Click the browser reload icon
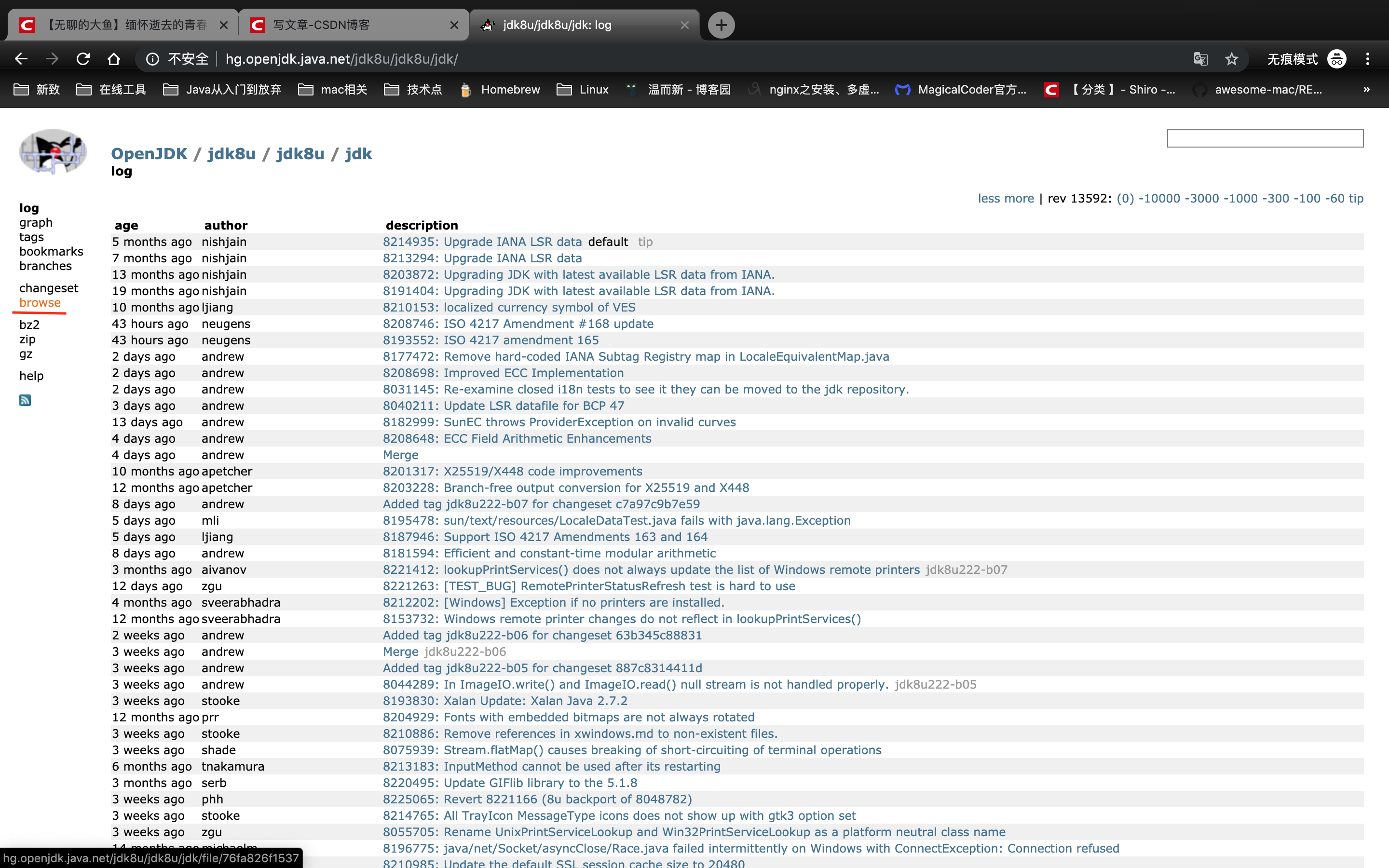This screenshot has height=868, width=1389. [83, 58]
